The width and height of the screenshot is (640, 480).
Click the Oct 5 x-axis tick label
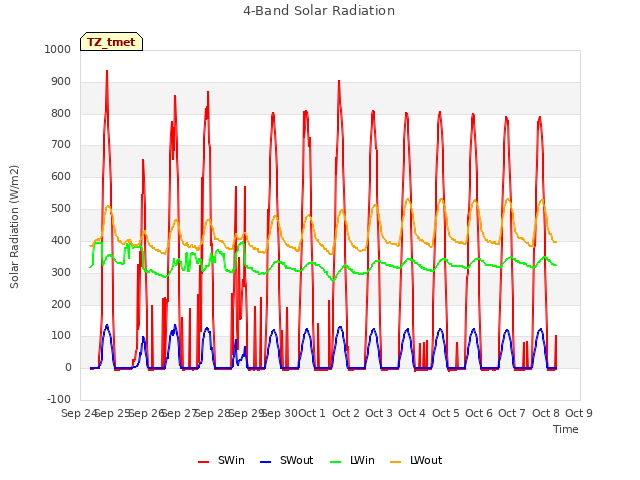(x=446, y=413)
